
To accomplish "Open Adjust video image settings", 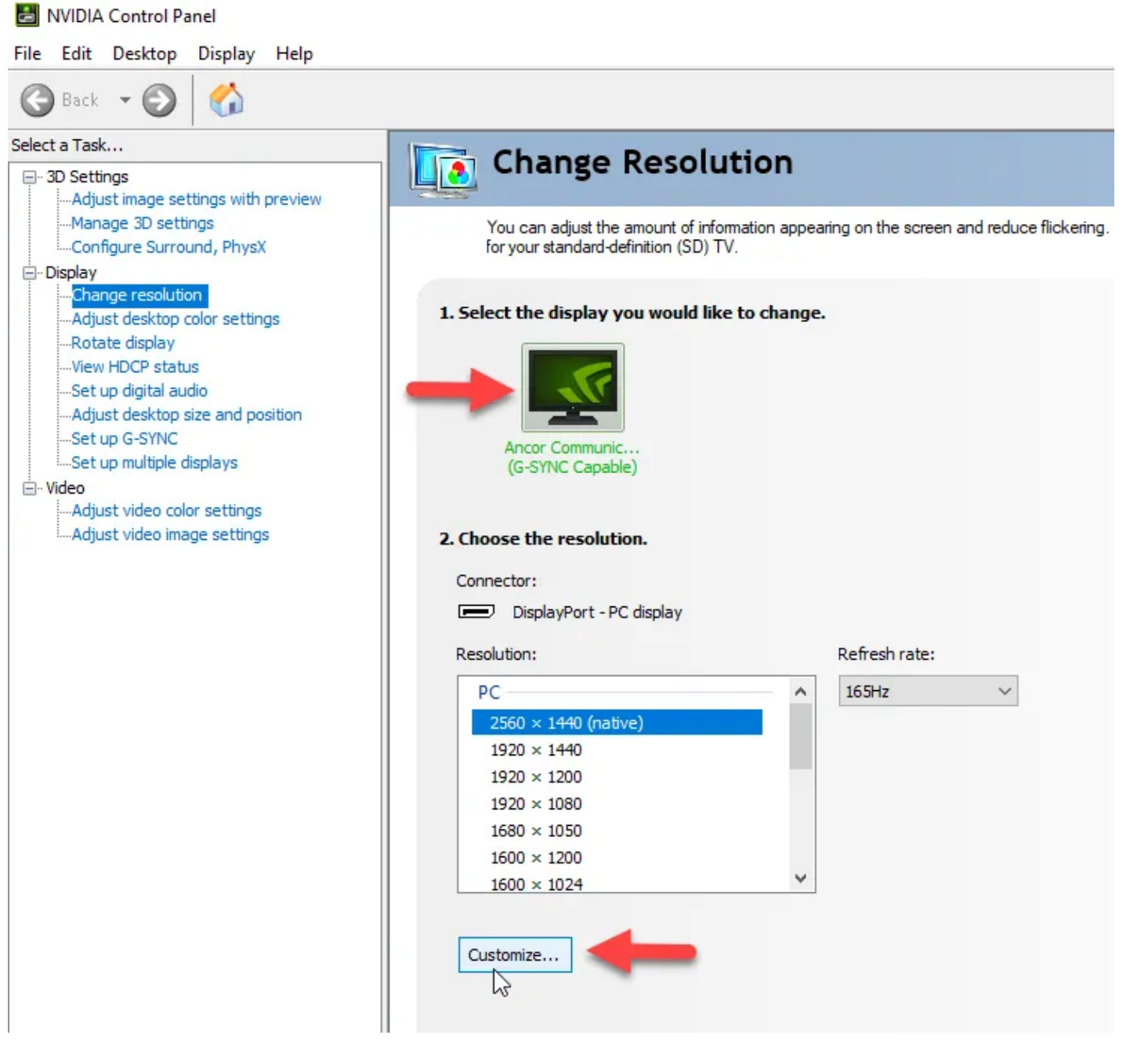I will click(x=170, y=535).
